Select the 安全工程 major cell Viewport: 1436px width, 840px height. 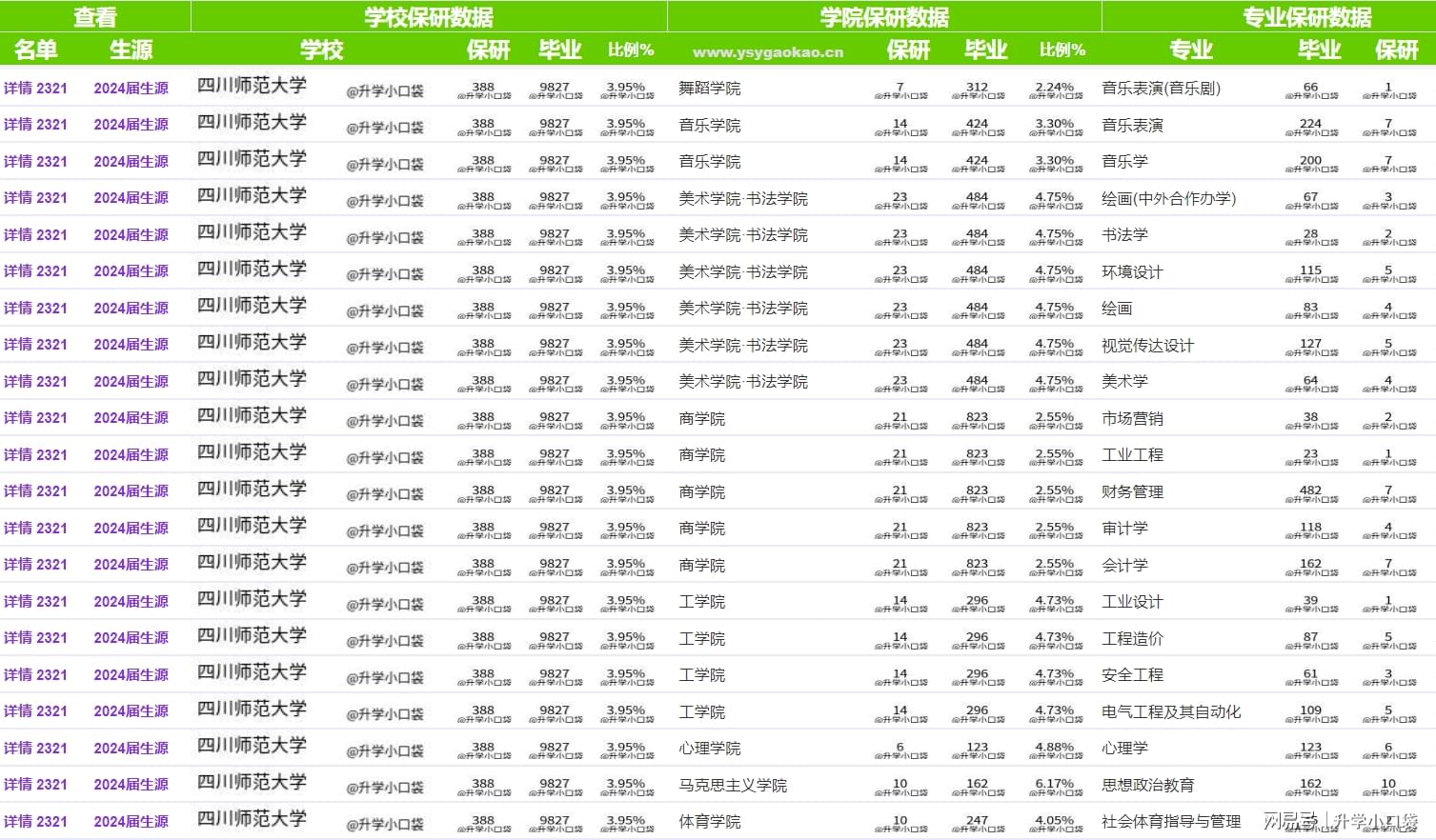coord(1132,675)
